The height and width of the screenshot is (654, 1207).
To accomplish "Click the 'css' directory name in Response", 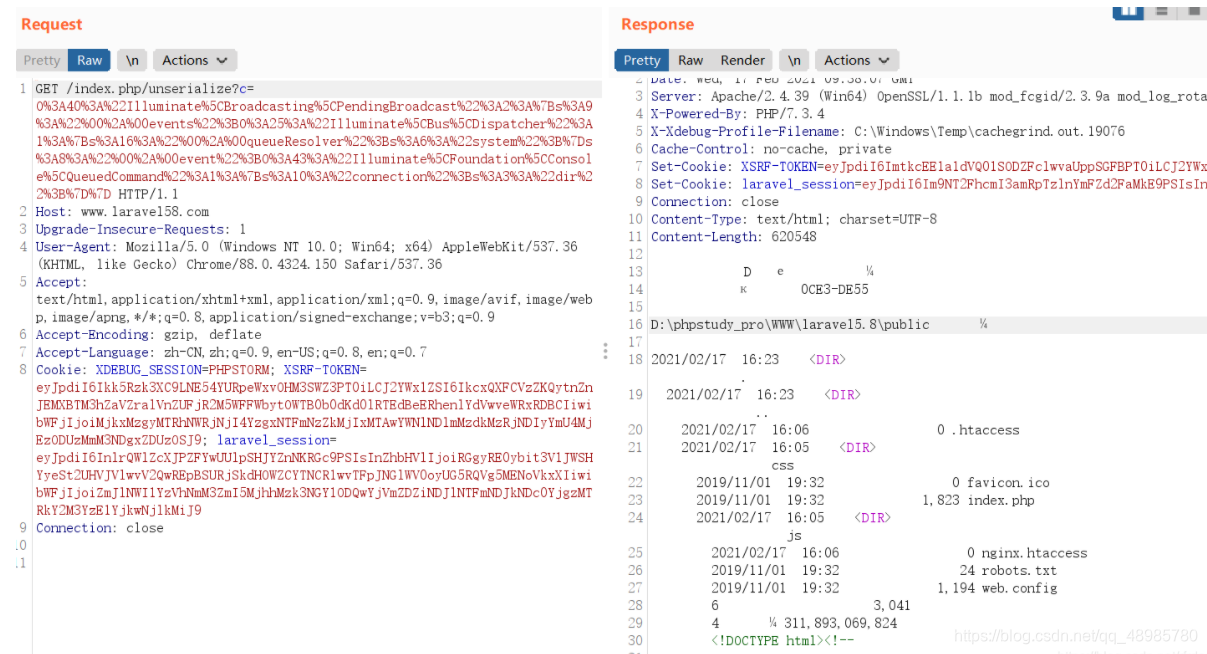I will [783, 465].
